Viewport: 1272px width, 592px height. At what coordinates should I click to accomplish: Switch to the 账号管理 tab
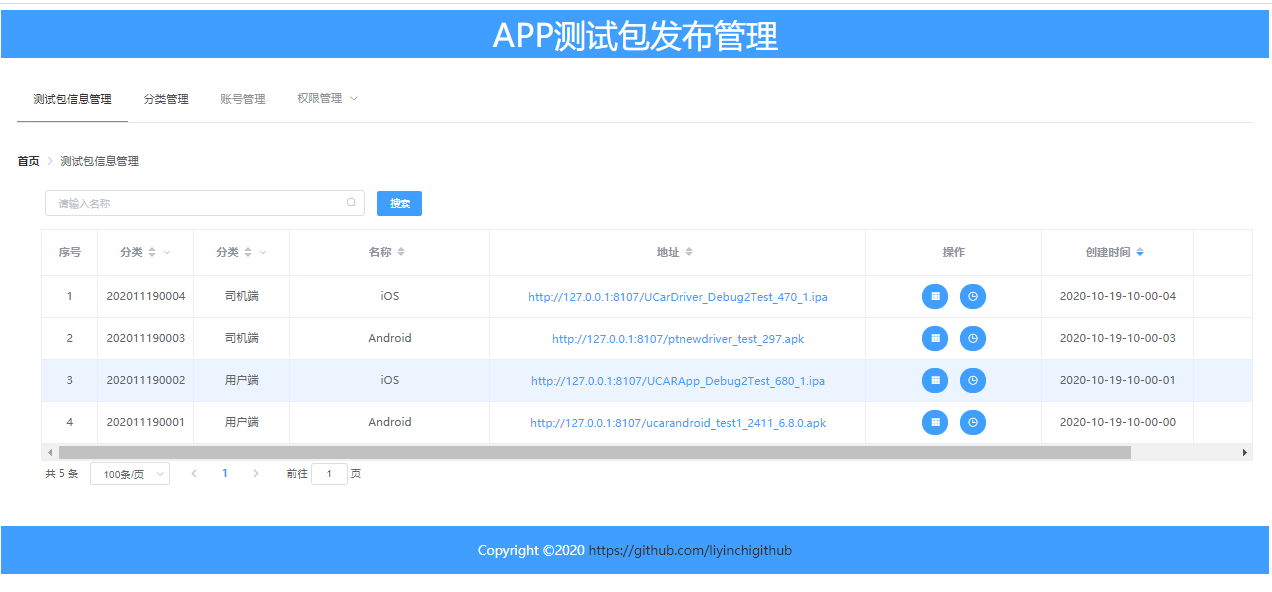243,99
